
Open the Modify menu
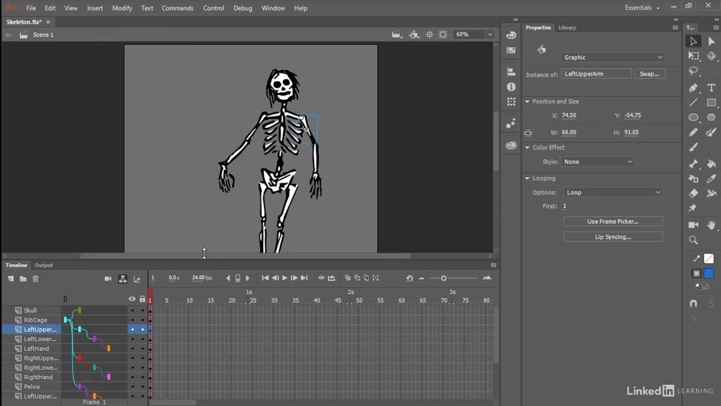122,8
